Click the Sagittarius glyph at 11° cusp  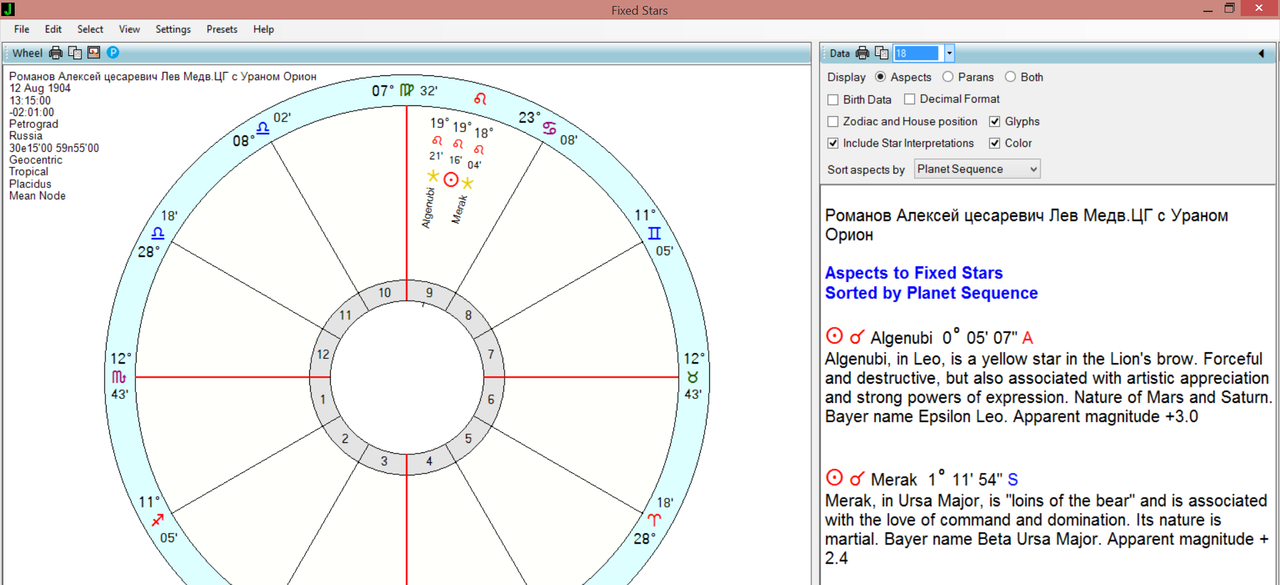point(157,521)
